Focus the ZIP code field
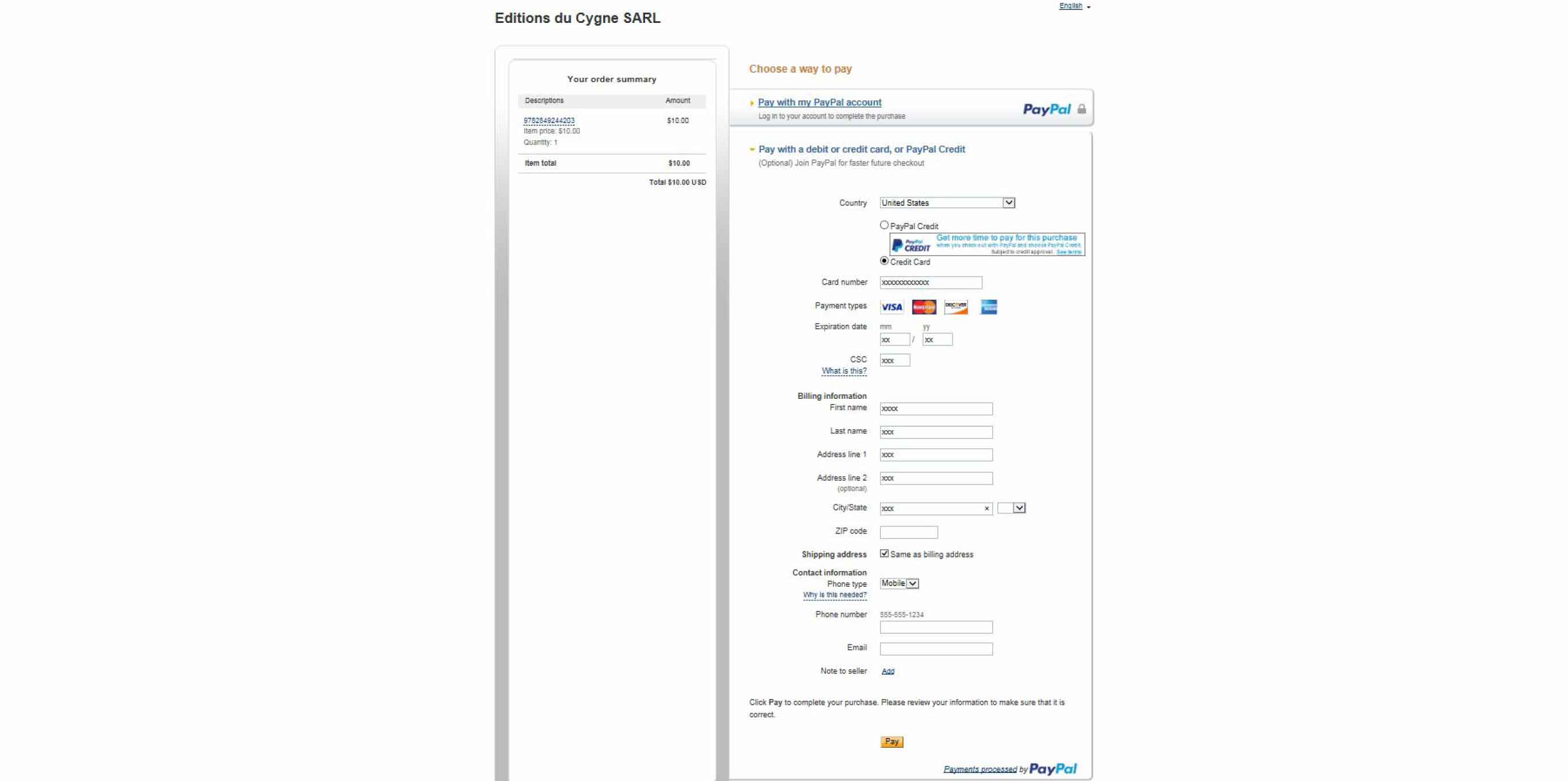 coord(909,532)
